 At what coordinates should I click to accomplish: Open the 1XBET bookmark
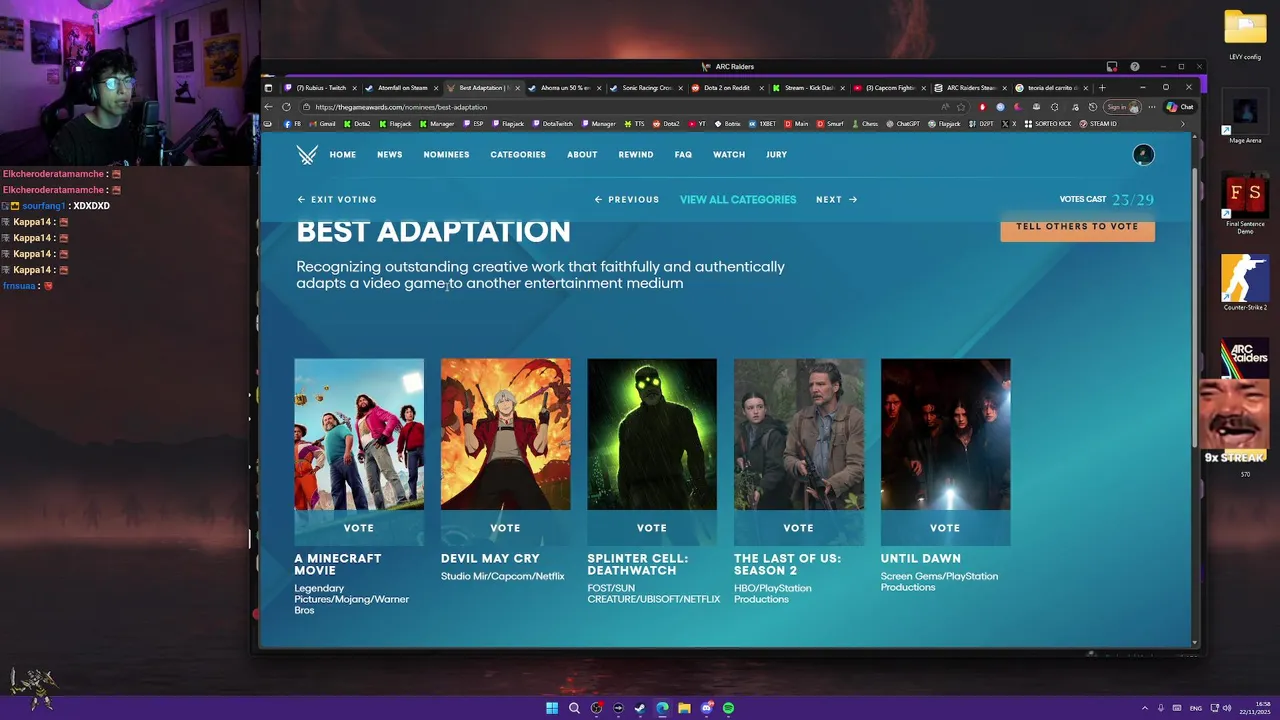[x=762, y=124]
